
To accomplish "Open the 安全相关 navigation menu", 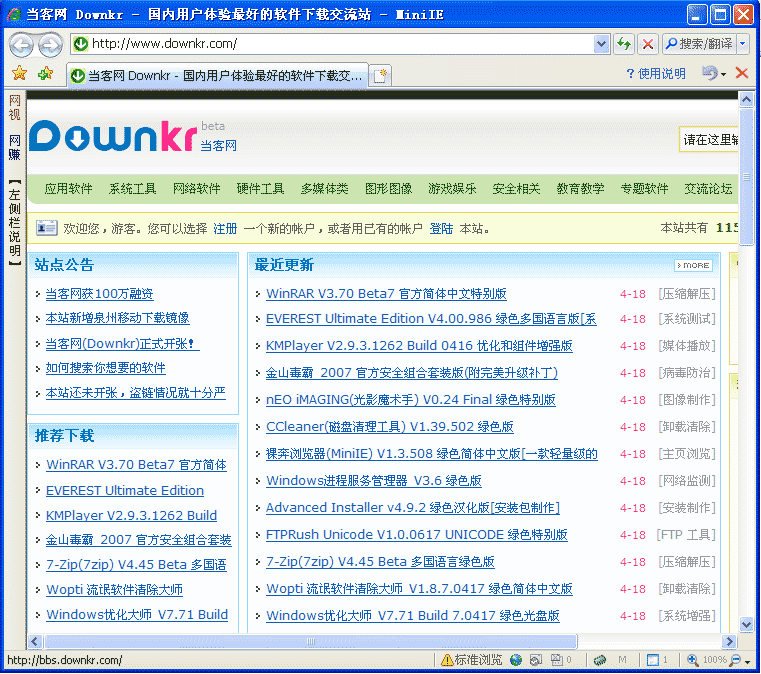I will [x=516, y=188].
